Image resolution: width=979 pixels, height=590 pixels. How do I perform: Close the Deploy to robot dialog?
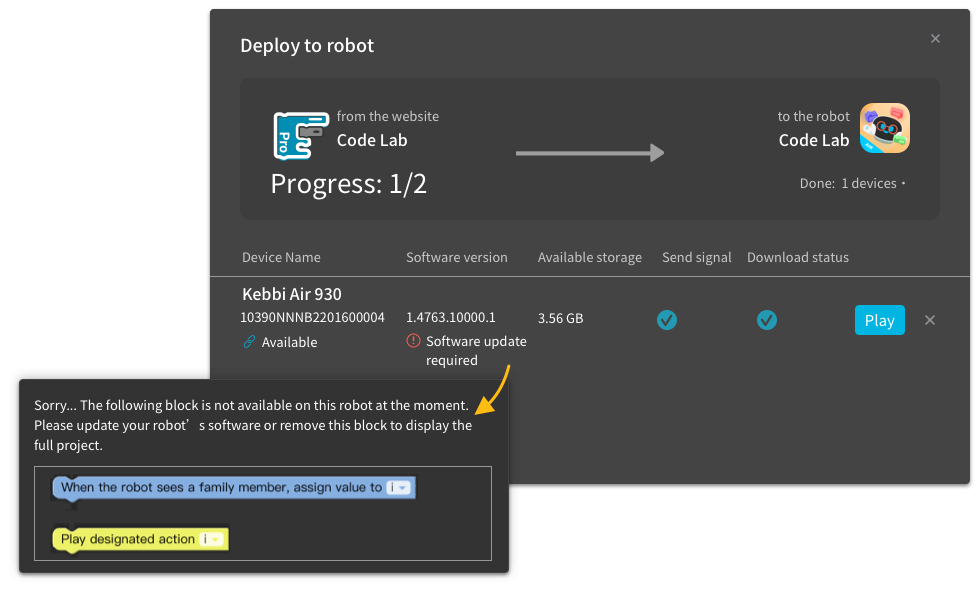(935, 39)
